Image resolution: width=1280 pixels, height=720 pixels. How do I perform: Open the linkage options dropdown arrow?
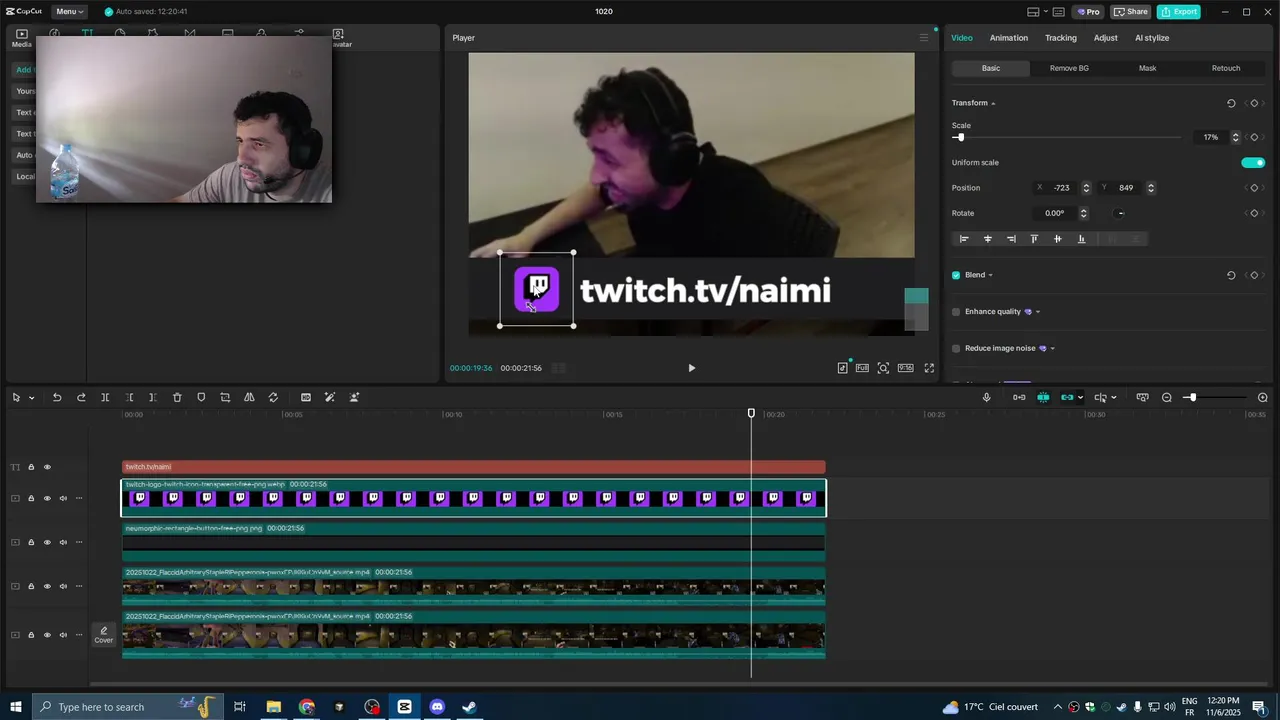pos(1080,398)
